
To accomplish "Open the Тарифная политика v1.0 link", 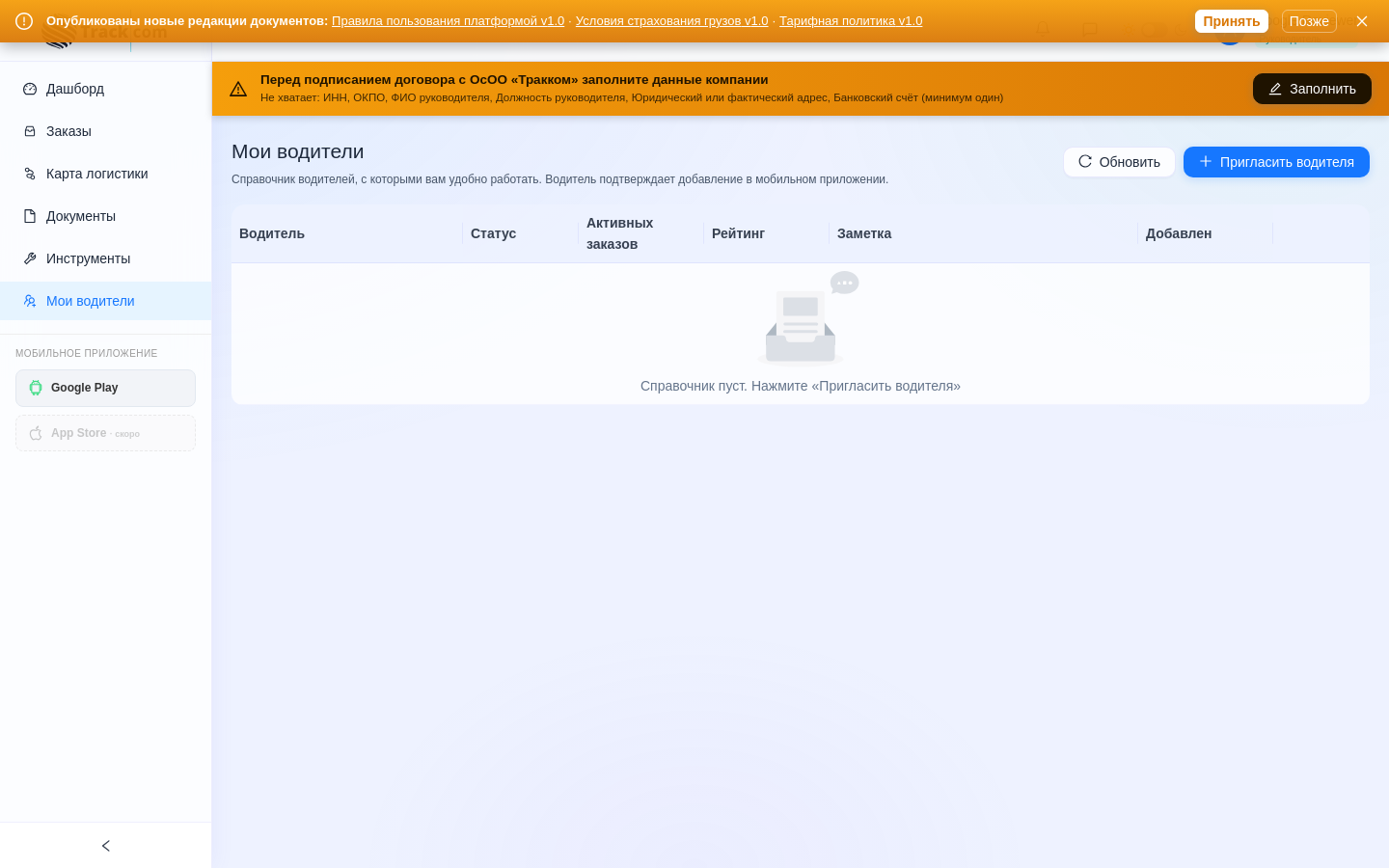I will click(x=851, y=21).
